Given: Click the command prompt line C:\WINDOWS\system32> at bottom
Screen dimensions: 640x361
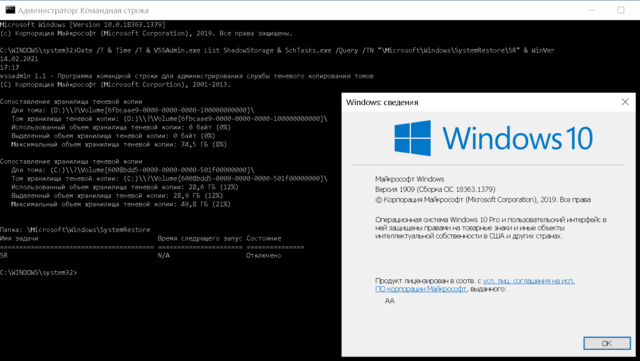Looking at the screenshot, I should point(38,272).
